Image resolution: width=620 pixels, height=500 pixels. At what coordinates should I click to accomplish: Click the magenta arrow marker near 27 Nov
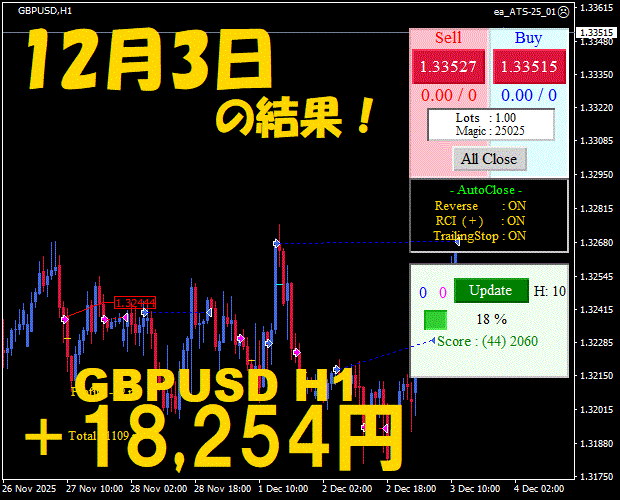pyautogui.click(x=65, y=319)
